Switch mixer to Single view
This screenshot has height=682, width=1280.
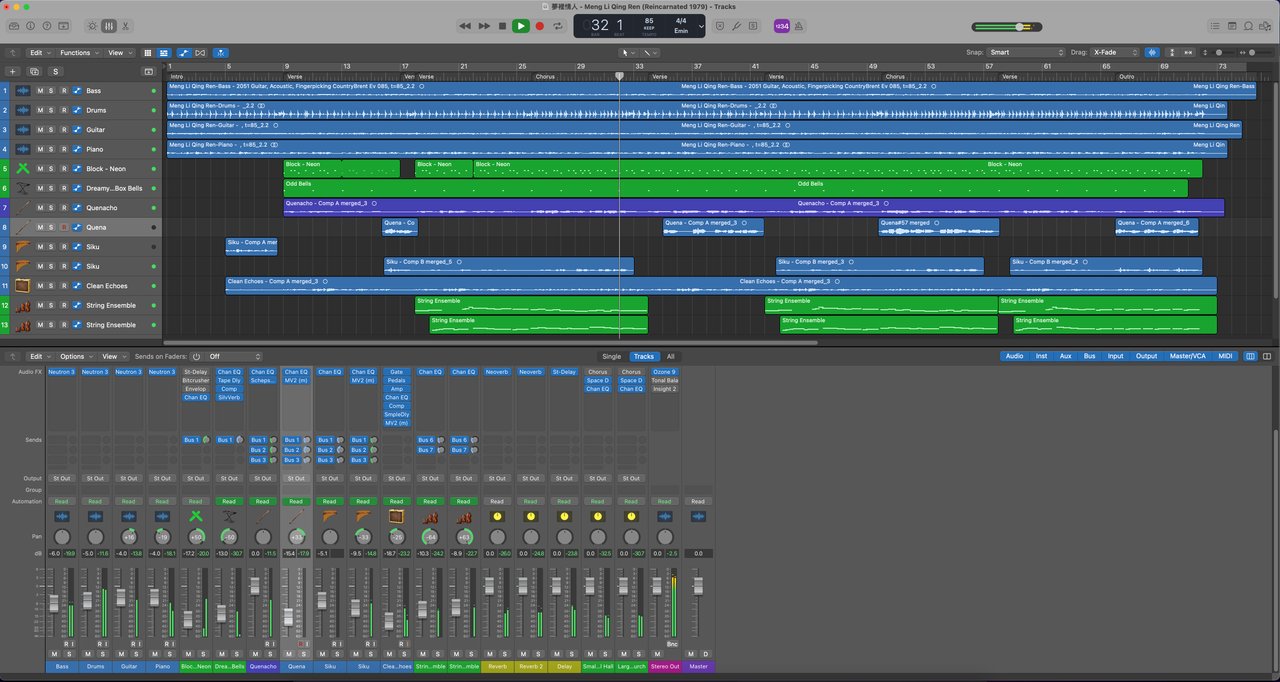[611, 356]
